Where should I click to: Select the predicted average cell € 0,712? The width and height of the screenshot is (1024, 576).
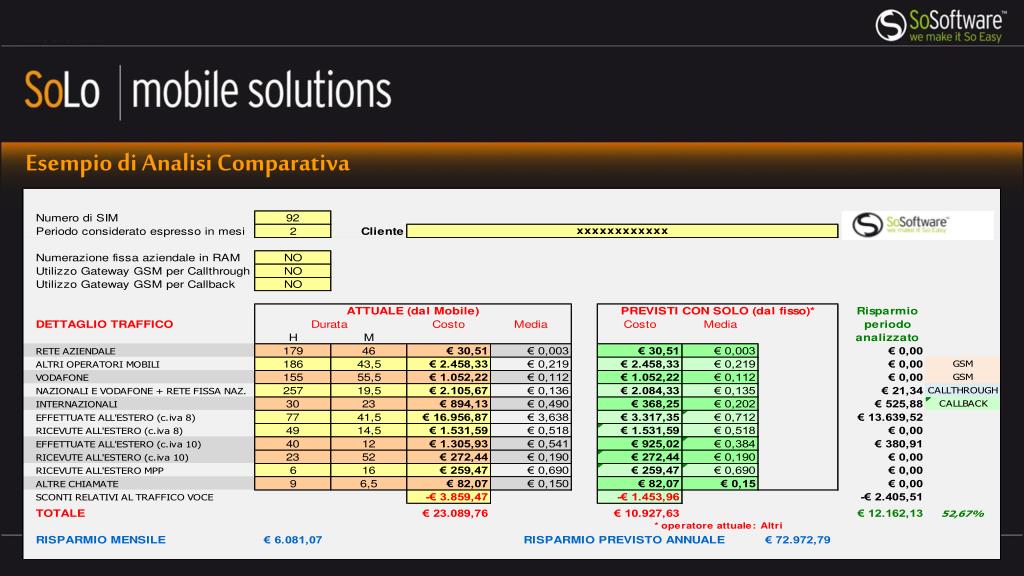click(720, 417)
